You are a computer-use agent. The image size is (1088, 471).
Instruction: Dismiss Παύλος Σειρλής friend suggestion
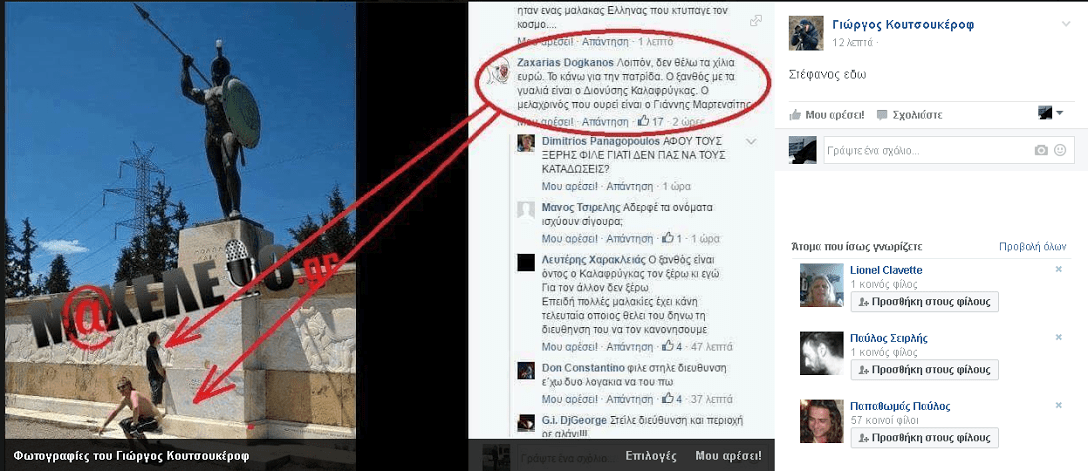1058,336
